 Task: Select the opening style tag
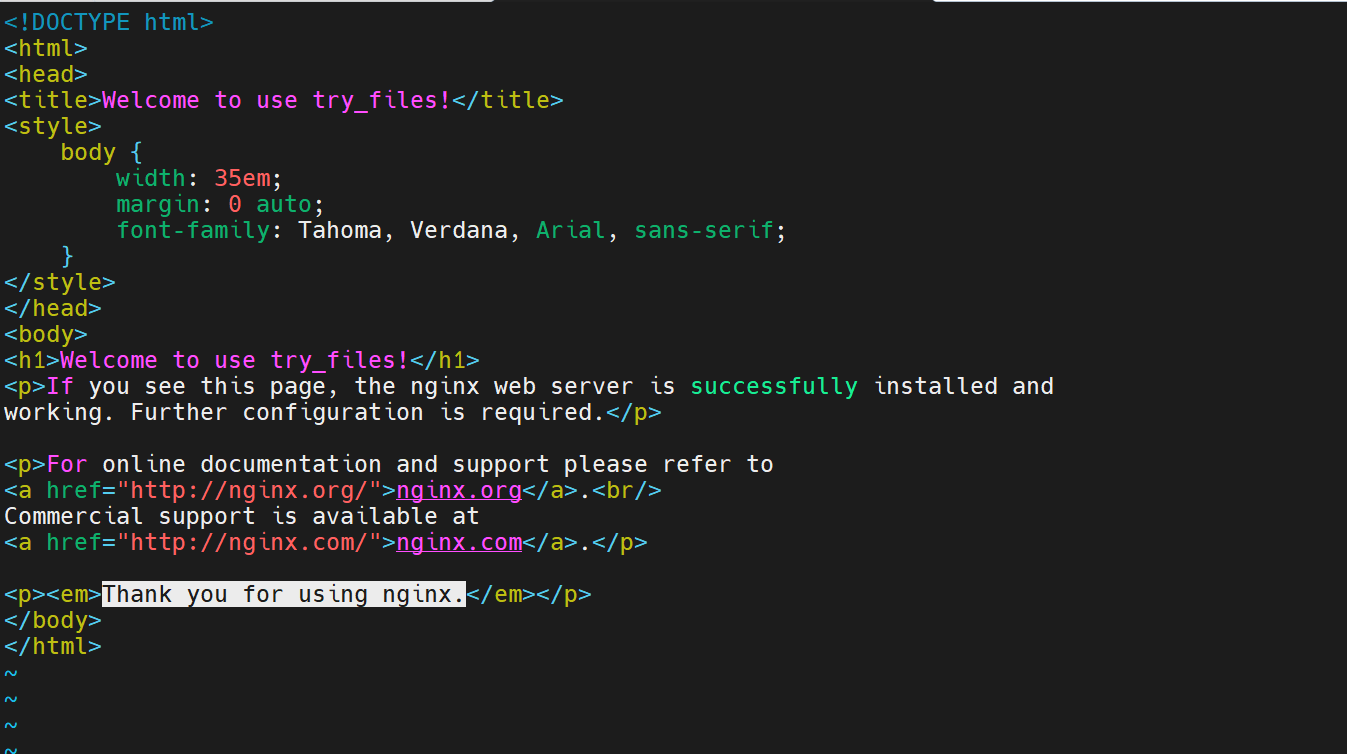(x=52, y=126)
